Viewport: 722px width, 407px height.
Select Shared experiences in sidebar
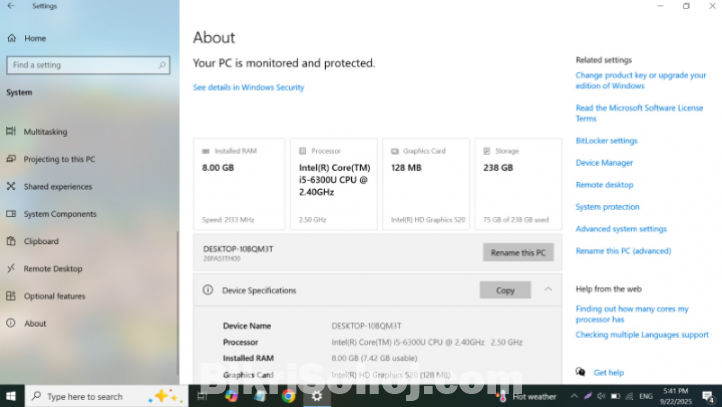click(x=57, y=186)
